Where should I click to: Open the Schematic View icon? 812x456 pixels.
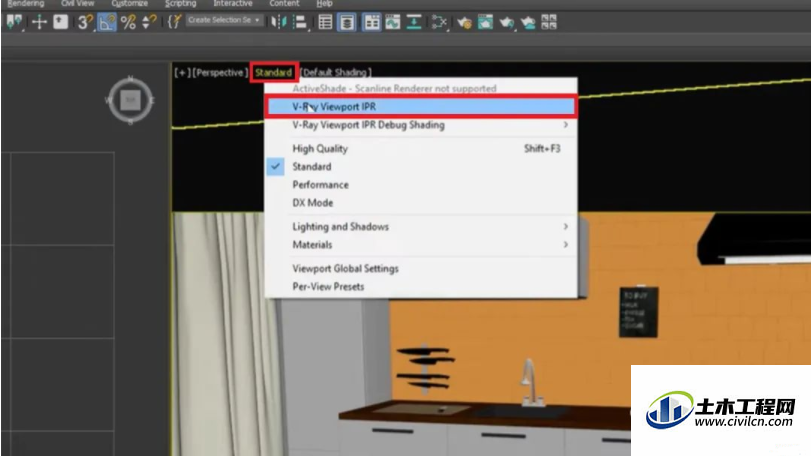click(414, 22)
